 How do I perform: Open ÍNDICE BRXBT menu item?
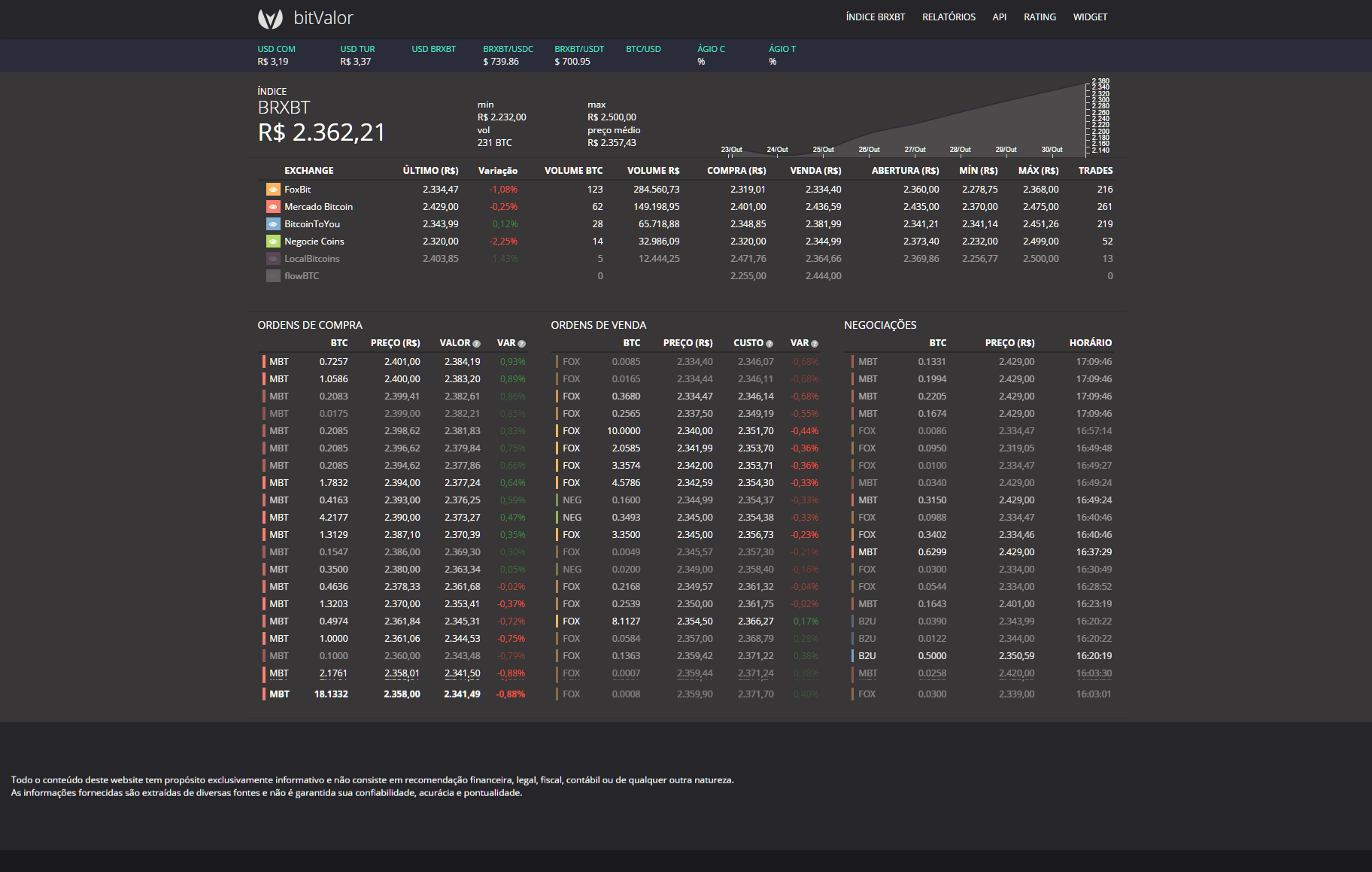click(876, 17)
